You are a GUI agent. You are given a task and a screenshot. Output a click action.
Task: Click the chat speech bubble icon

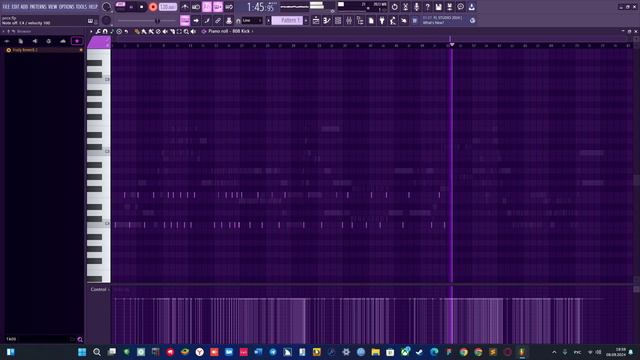(460, 7)
